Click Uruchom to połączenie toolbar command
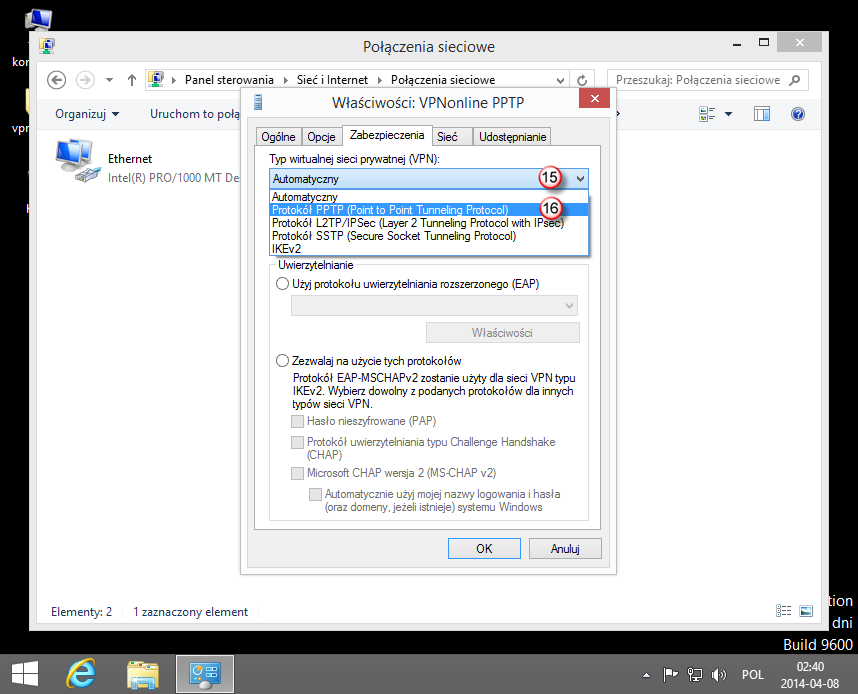Screen dimensions: 858x694 coord(195,114)
